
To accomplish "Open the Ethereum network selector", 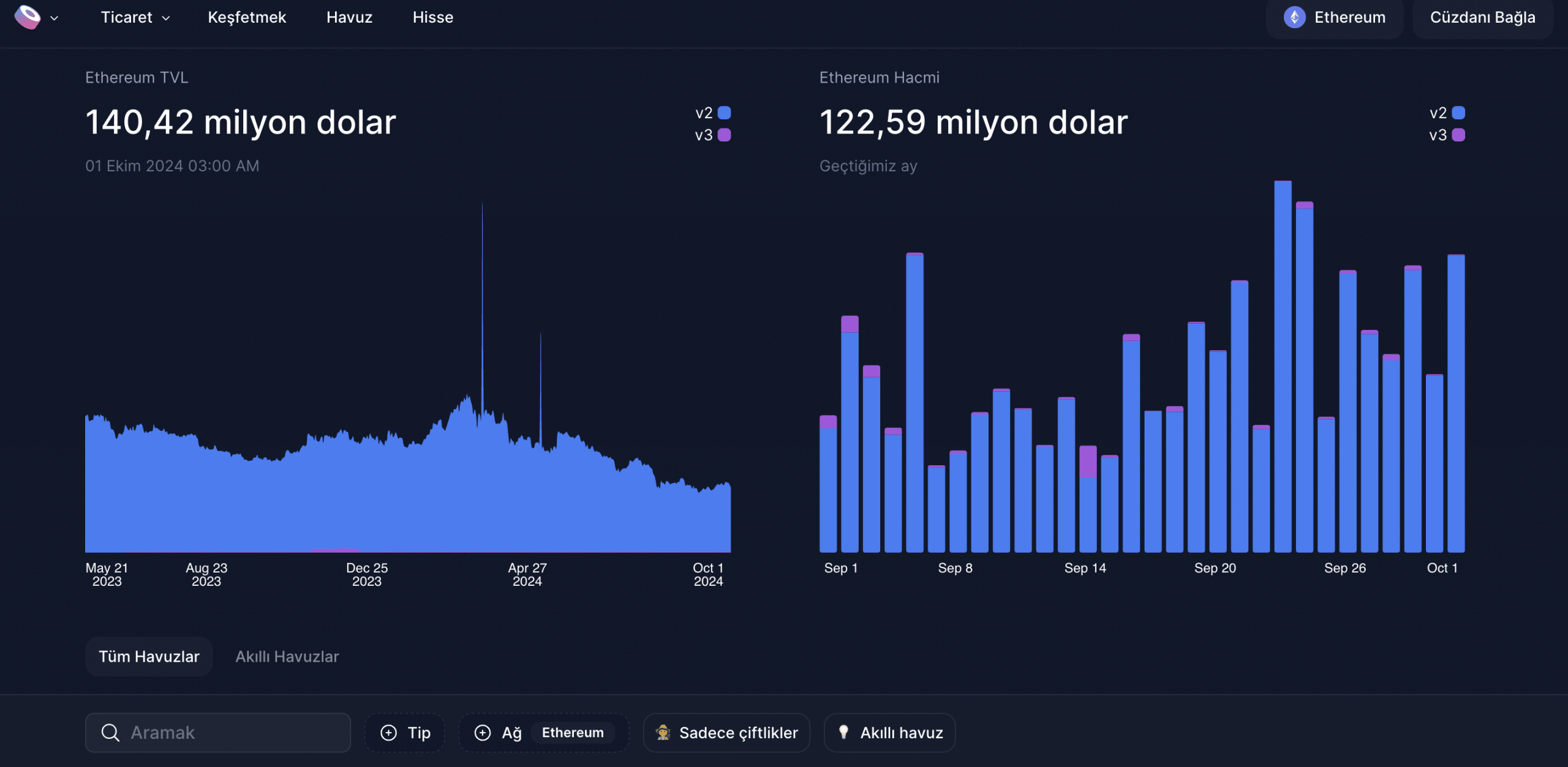I will (x=1335, y=18).
